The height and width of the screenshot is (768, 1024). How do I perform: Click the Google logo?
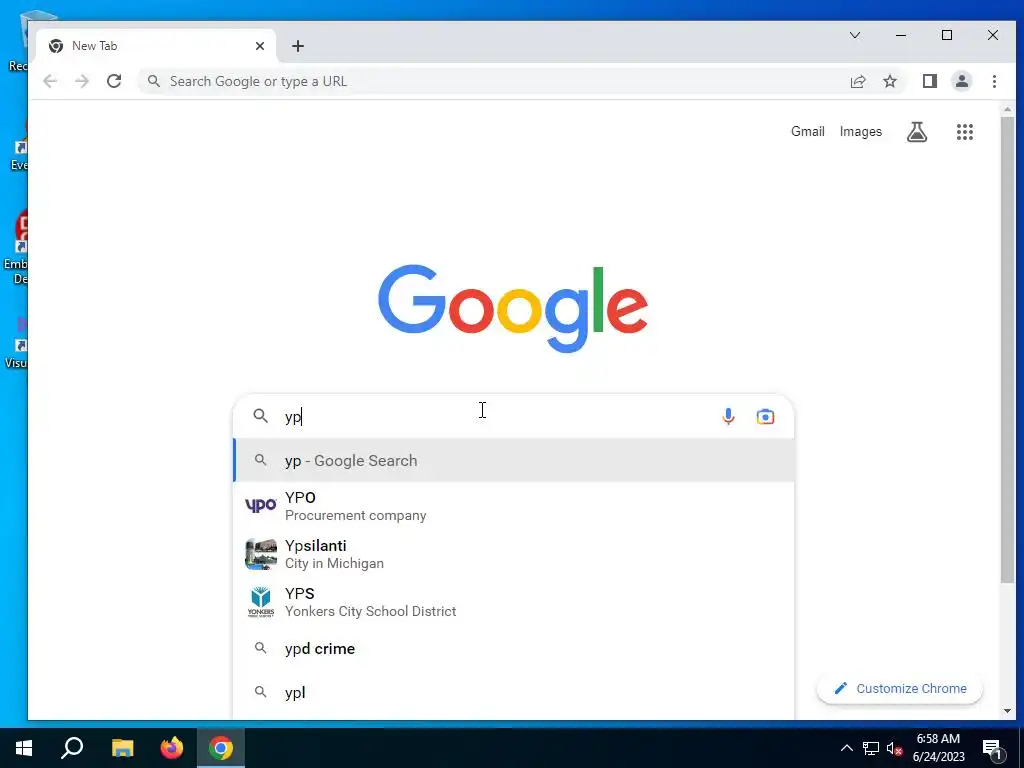(513, 308)
